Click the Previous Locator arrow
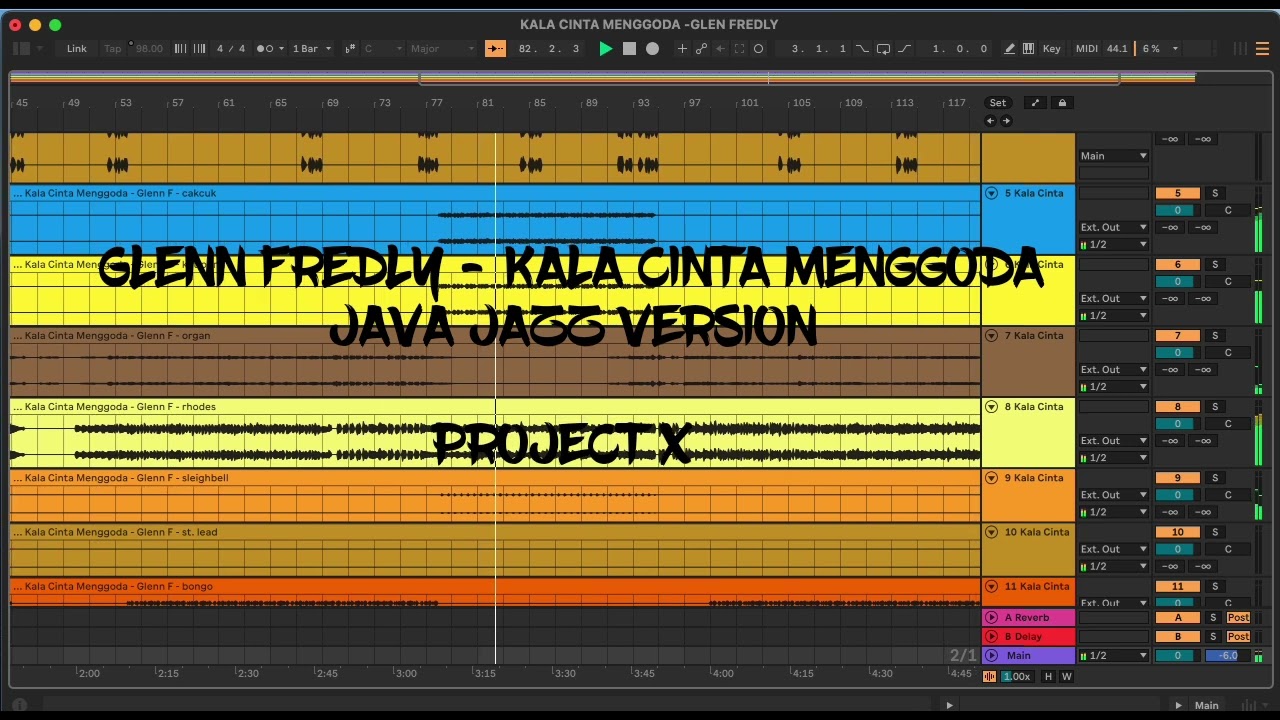 pyautogui.click(x=990, y=121)
